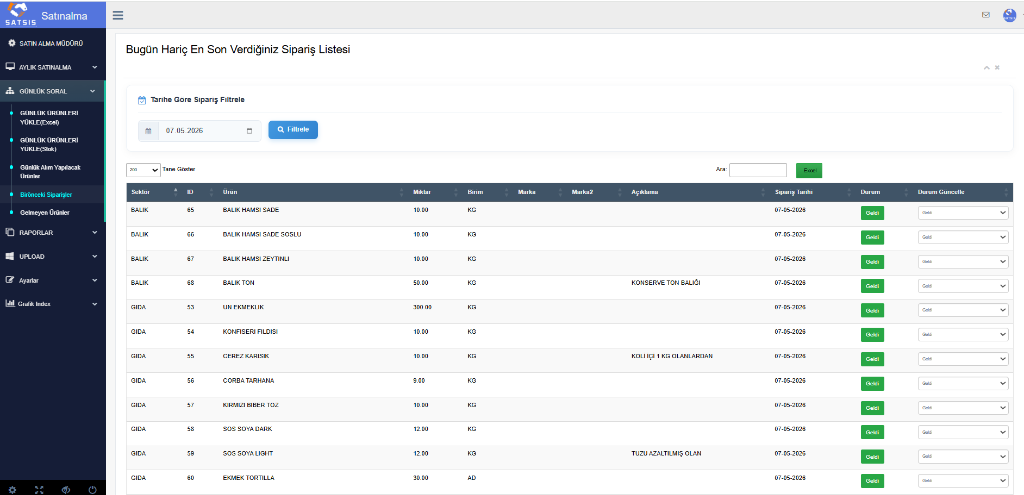Open Durum Güncelle dropdown for BALIK TON
The width and height of the screenshot is (1024, 495).
(x=963, y=286)
